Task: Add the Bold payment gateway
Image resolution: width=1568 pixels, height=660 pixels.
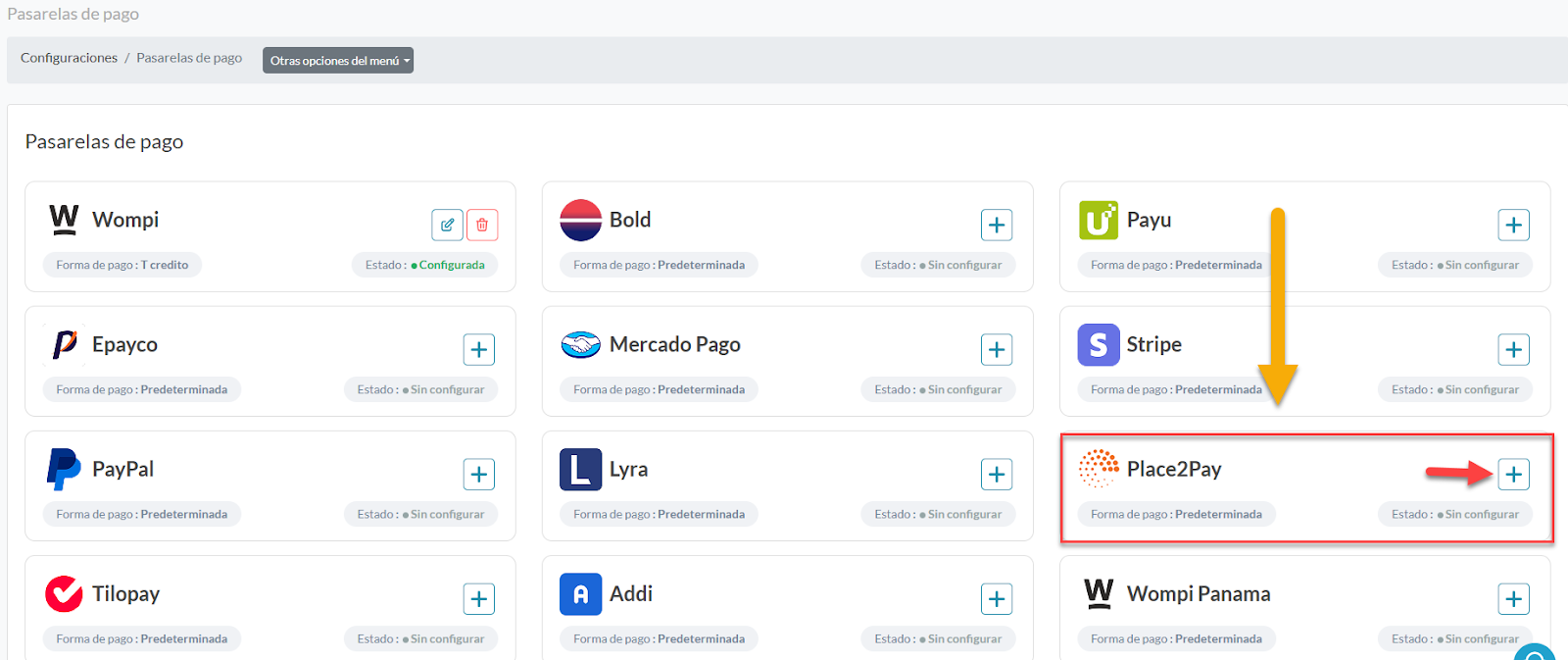Action: point(997,225)
